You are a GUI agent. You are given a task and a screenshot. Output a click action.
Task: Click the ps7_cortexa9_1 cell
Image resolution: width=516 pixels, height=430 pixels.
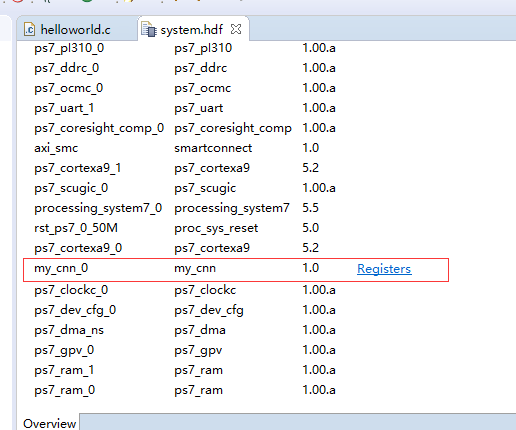(77, 168)
